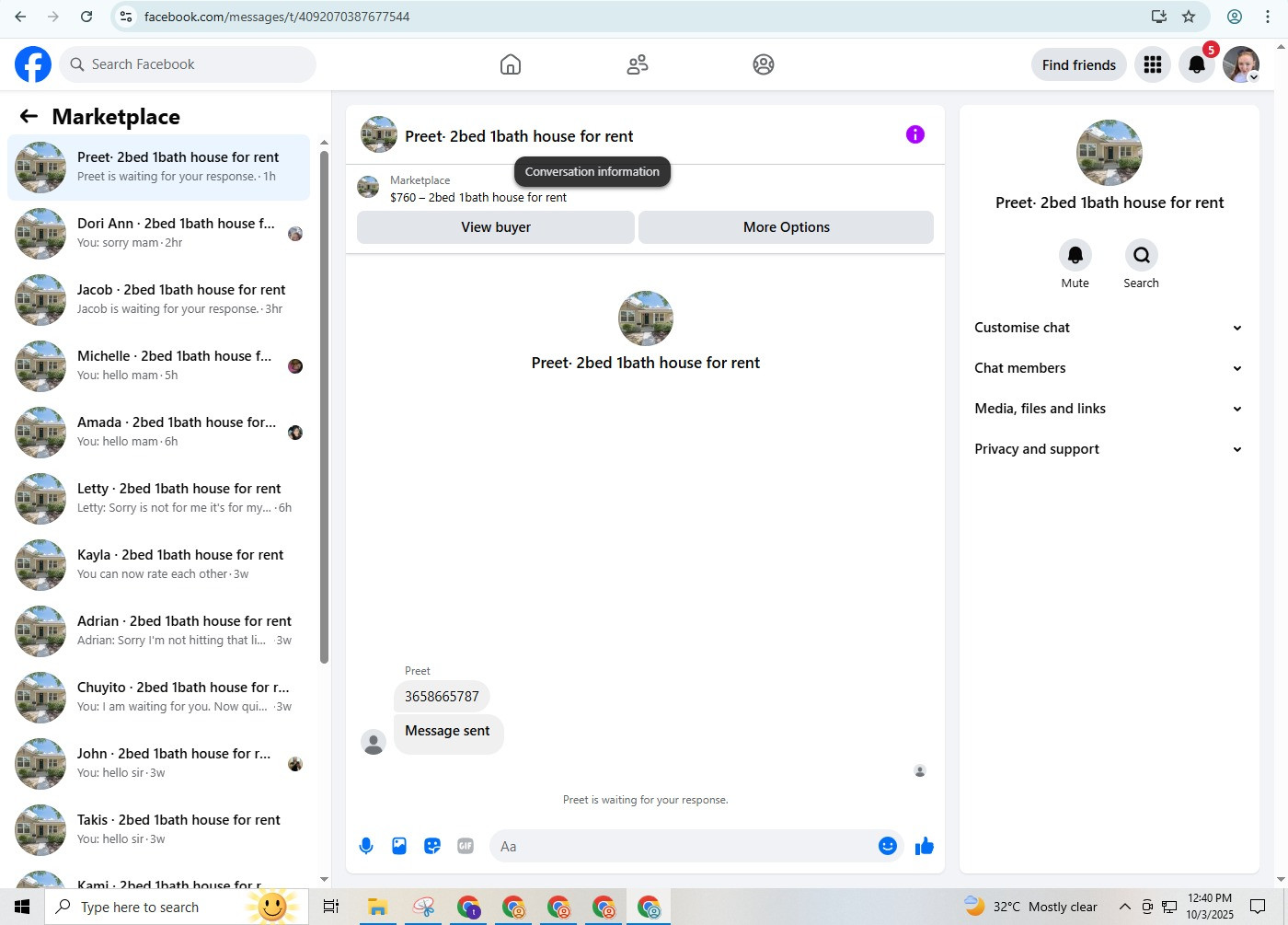
Task: Open the Takis conversation
Action: click(x=158, y=829)
